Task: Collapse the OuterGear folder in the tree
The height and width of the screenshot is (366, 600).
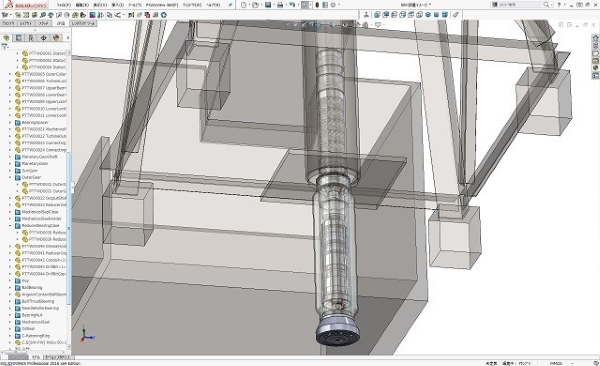Action: 10,177
